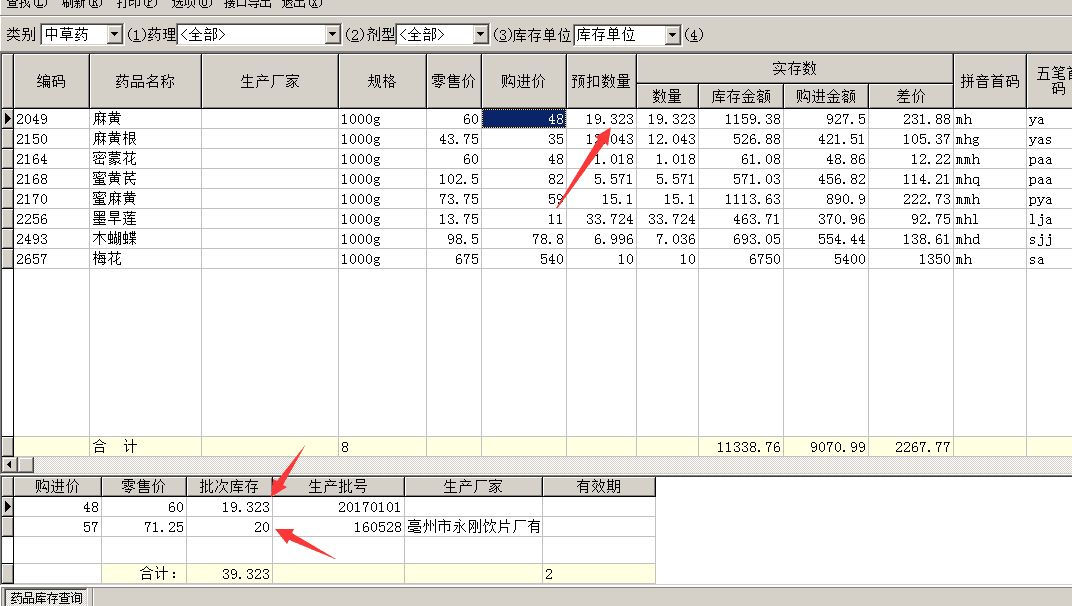The width and height of the screenshot is (1072, 606).
Task: Click 库存金额 value 1159.38
Action: 741,118
